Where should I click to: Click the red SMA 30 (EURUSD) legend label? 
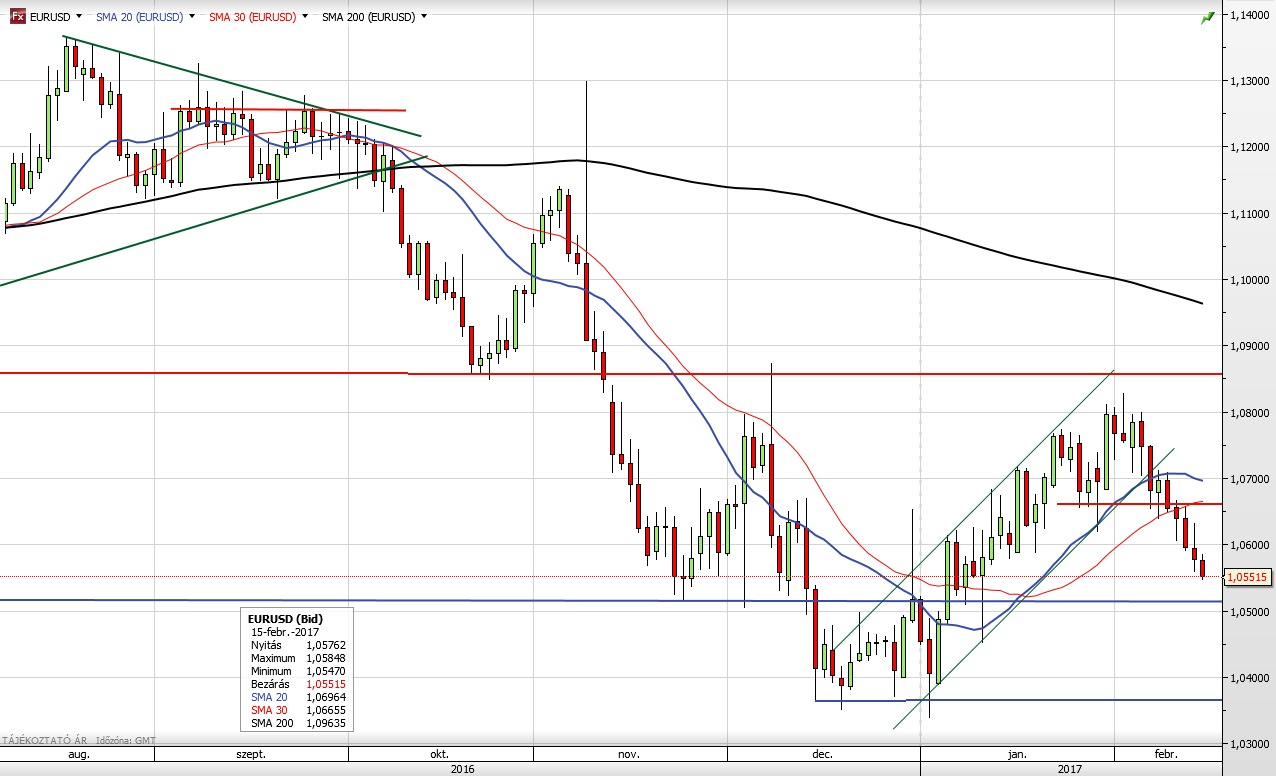pos(252,17)
